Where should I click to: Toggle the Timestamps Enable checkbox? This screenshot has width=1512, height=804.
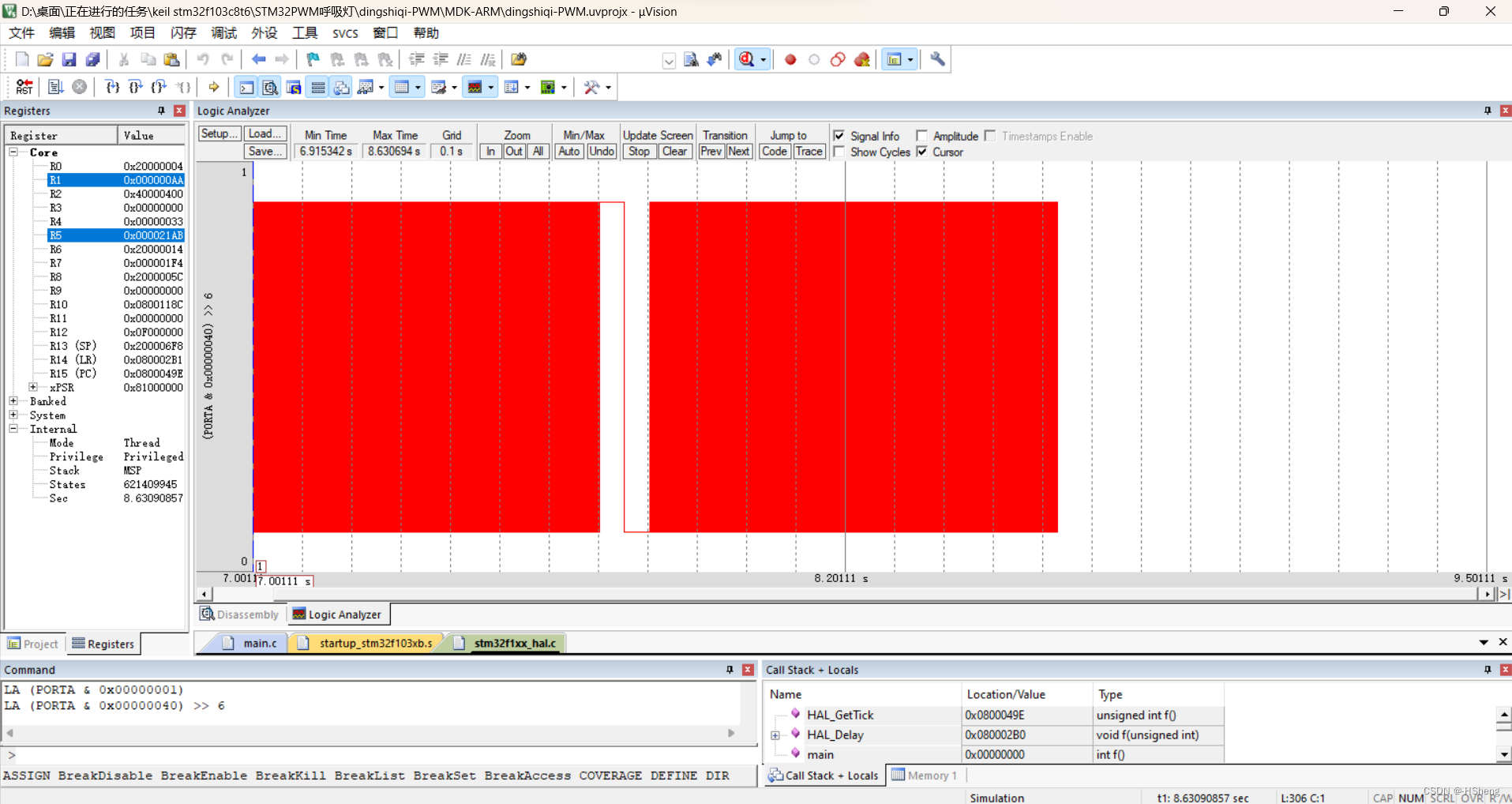tap(990, 136)
